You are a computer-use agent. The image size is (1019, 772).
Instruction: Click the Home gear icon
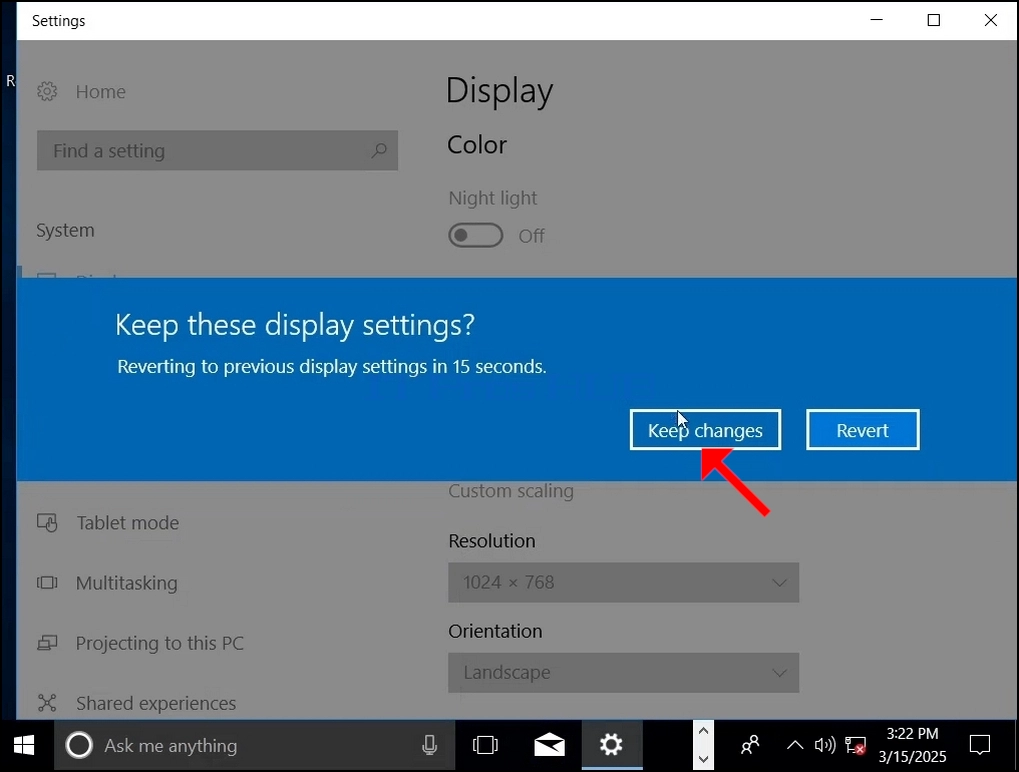[47, 92]
